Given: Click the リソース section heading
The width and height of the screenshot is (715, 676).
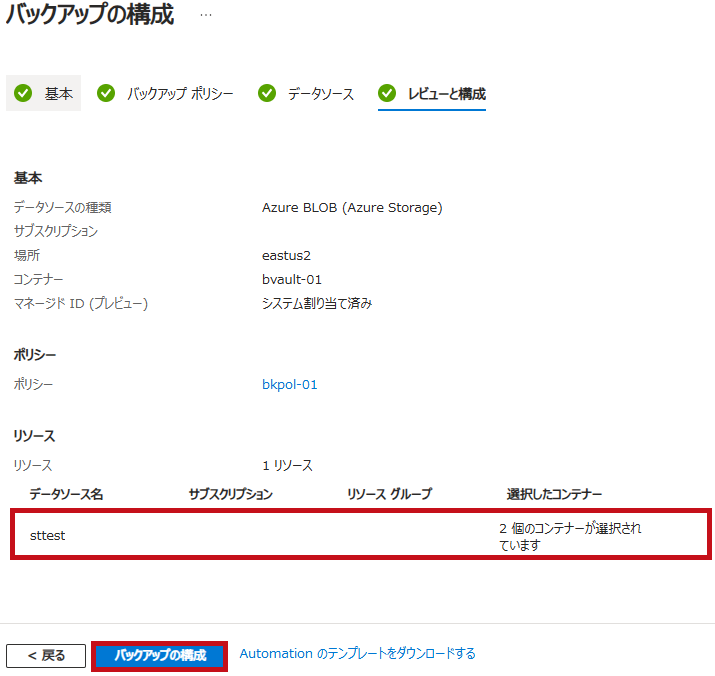Looking at the screenshot, I should pyautogui.click(x=34, y=436).
